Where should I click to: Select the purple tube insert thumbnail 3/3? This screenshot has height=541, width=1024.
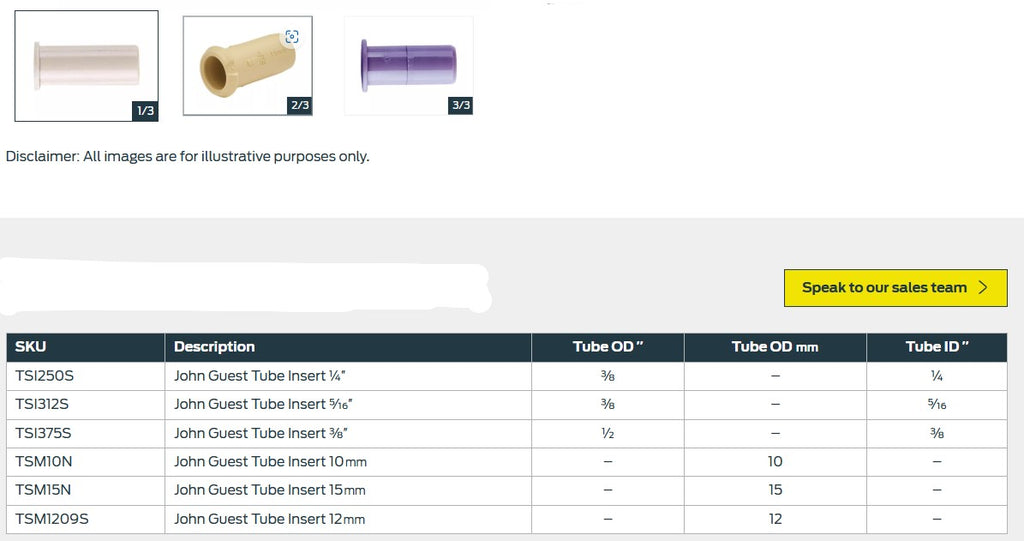pyautogui.click(x=409, y=65)
